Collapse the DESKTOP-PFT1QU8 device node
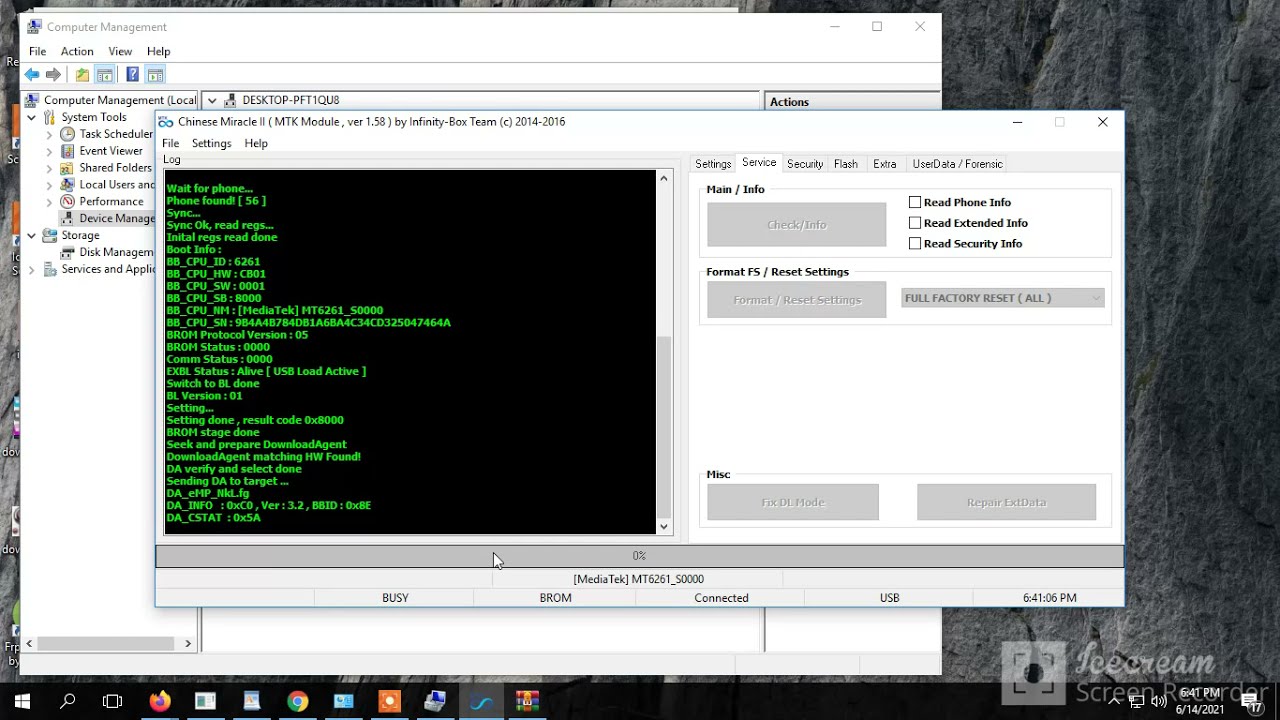This screenshot has width=1280, height=720. click(x=212, y=100)
